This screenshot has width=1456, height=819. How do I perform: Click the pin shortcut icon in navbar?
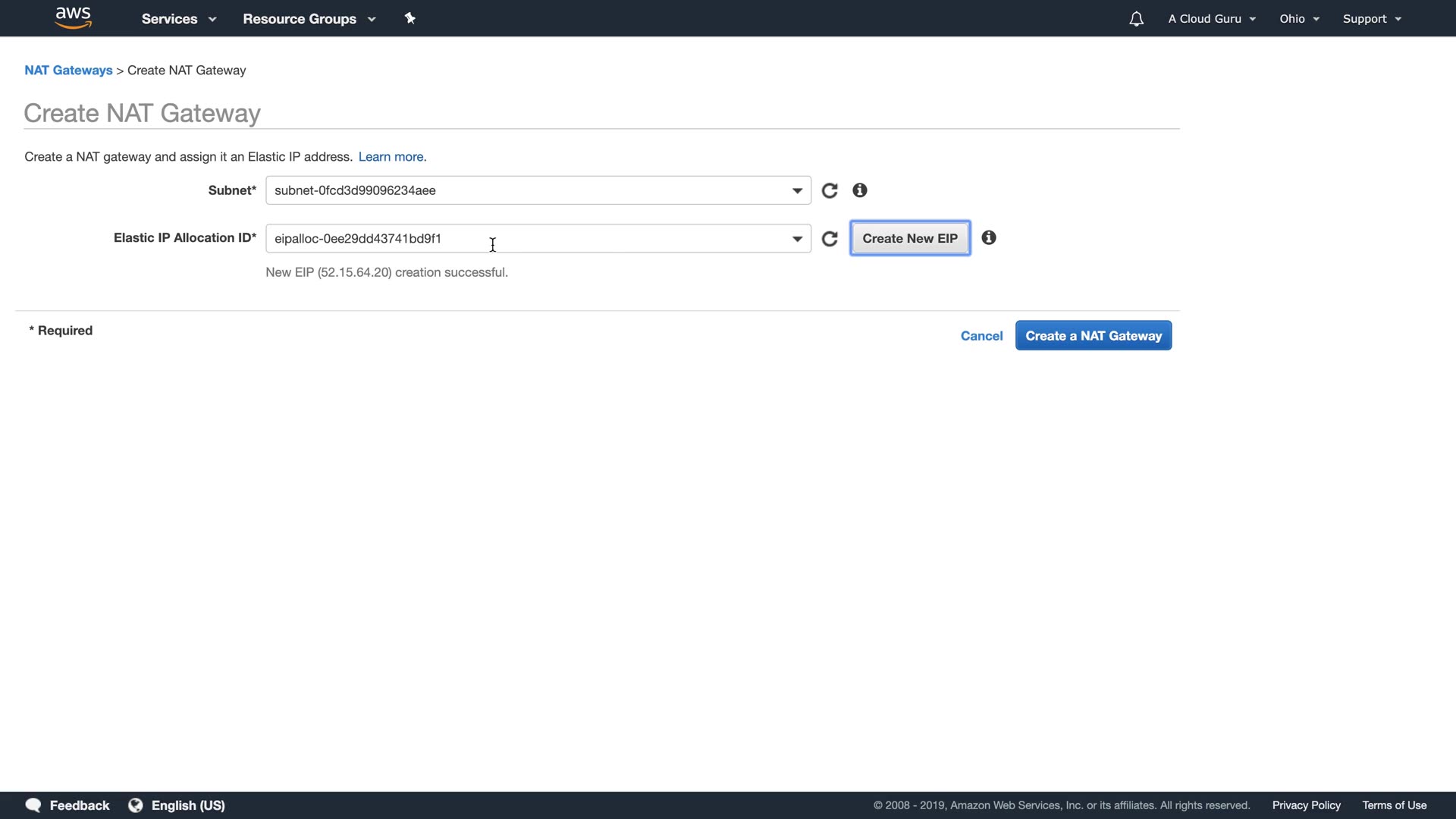click(409, 18)
